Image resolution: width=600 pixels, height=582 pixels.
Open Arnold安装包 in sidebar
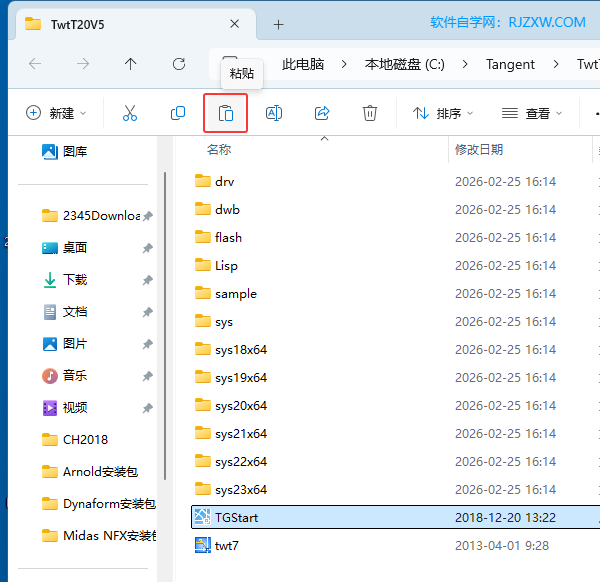pos(90,472)
